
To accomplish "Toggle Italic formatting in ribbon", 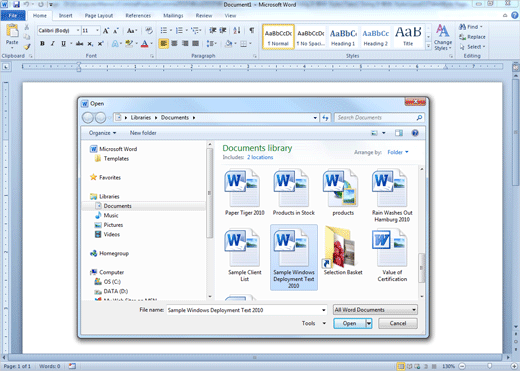I will tap(52, 44).
